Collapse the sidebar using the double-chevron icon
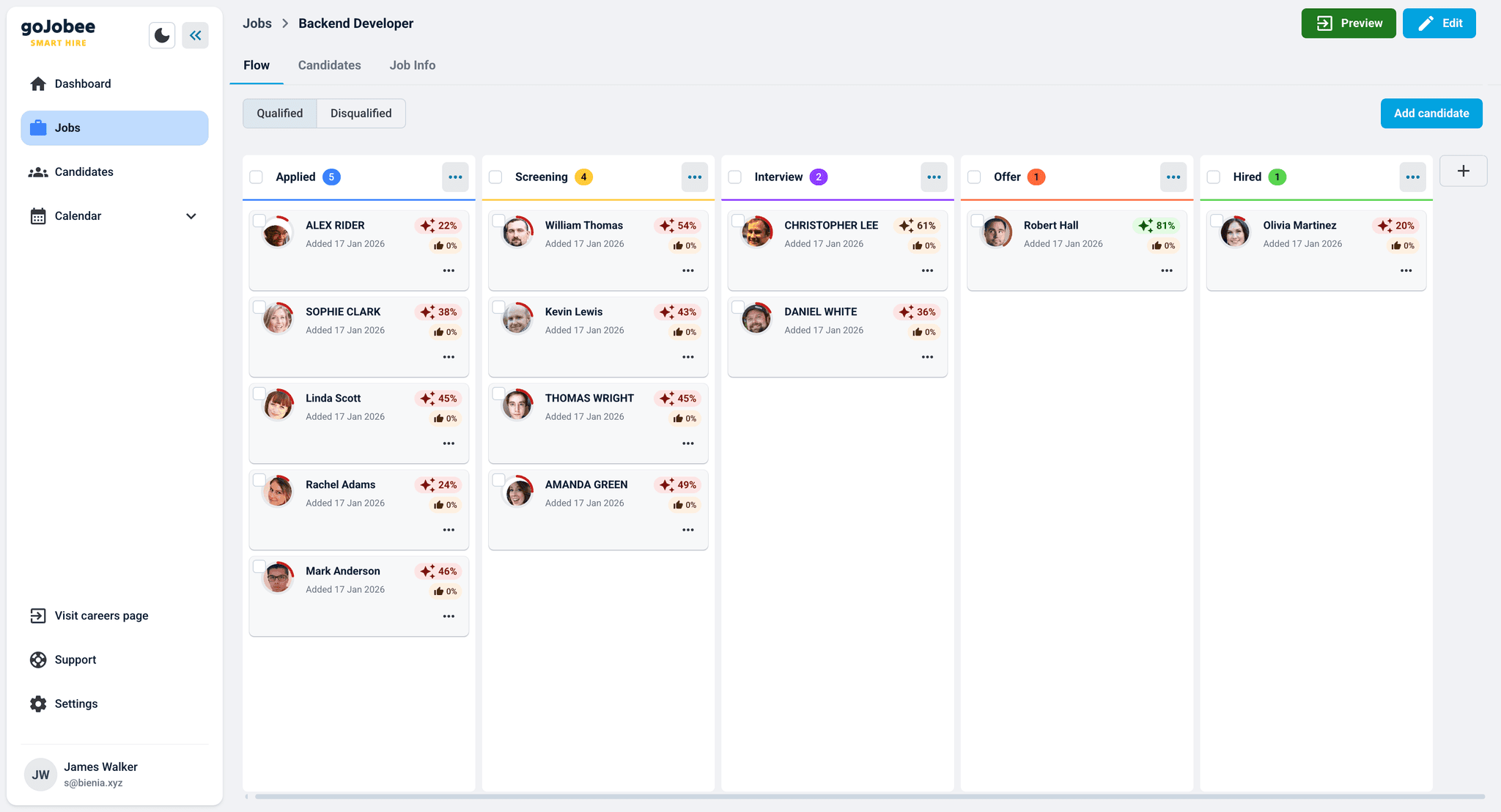Image resolution: width=1501 pixels, height=812 pixels. click(195, 34)
